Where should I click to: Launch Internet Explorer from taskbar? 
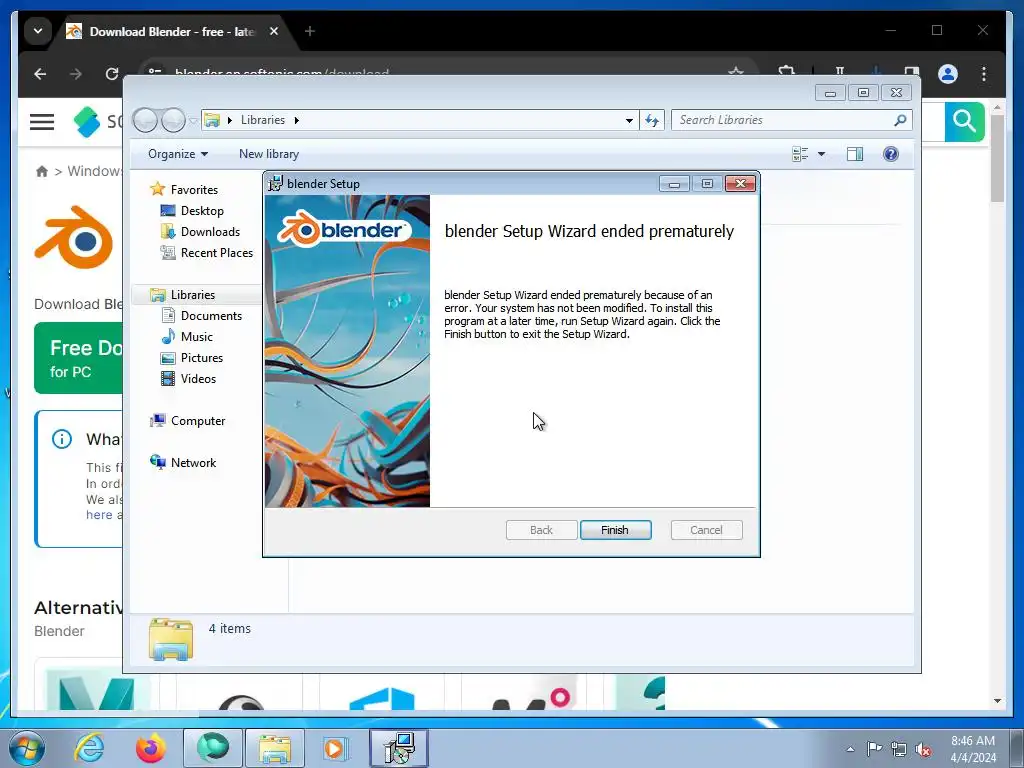pos(89,748)
